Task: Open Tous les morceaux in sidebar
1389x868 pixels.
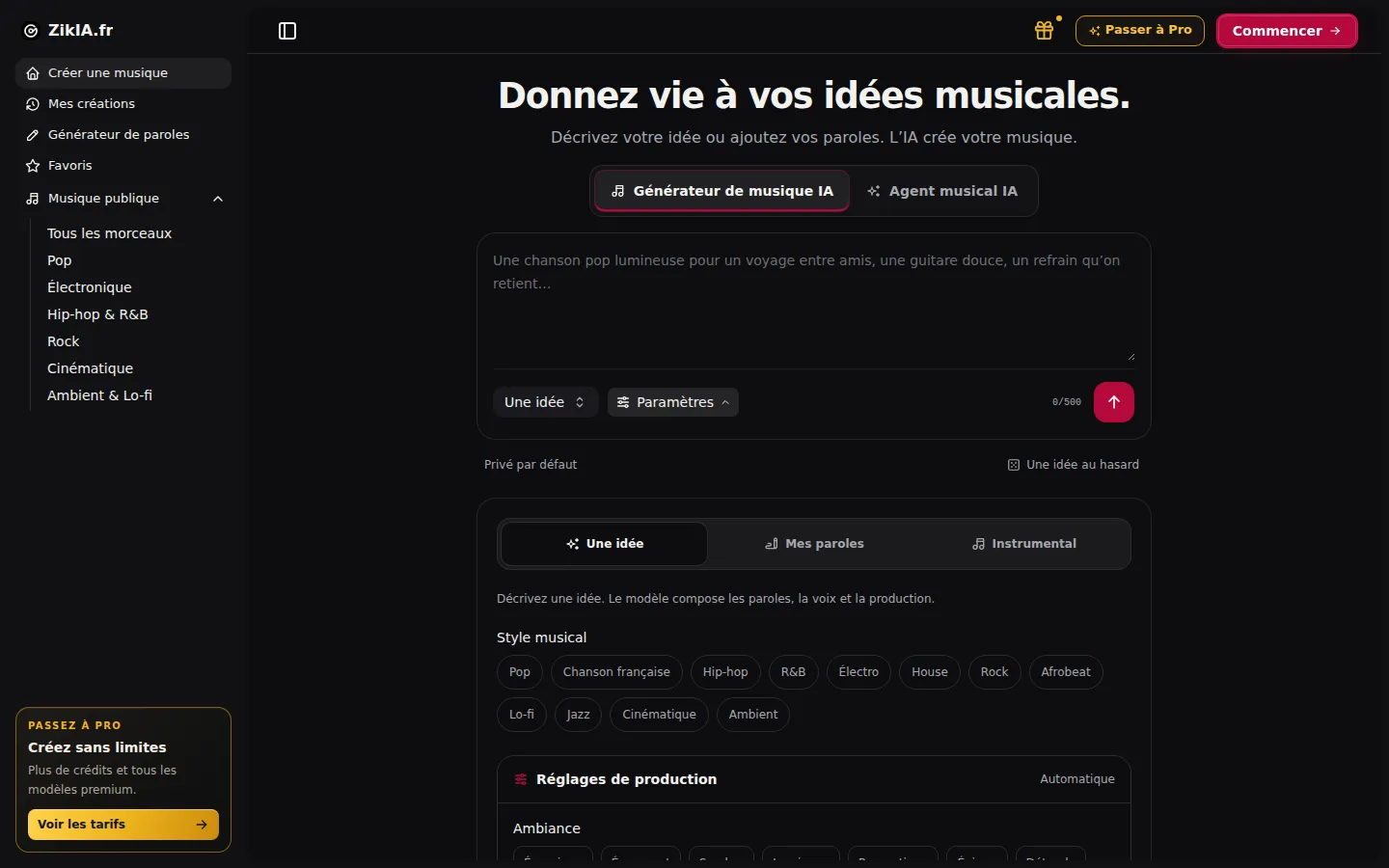Action: (x=109, y=233)
